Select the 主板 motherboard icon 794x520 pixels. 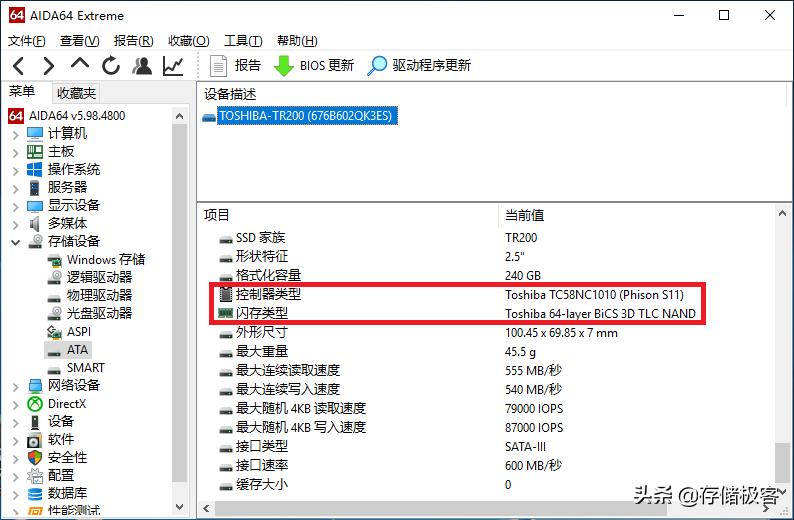[x=35, y=151]
